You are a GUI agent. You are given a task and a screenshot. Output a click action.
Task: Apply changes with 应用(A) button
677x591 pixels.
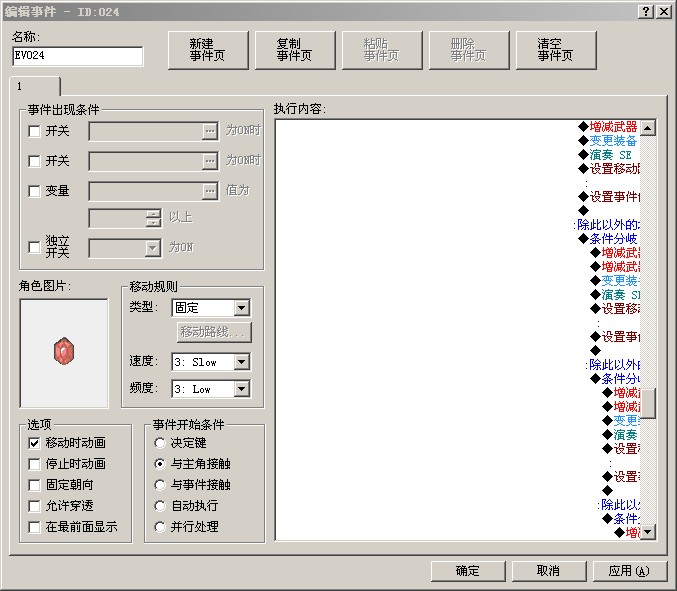click(630, 571)
